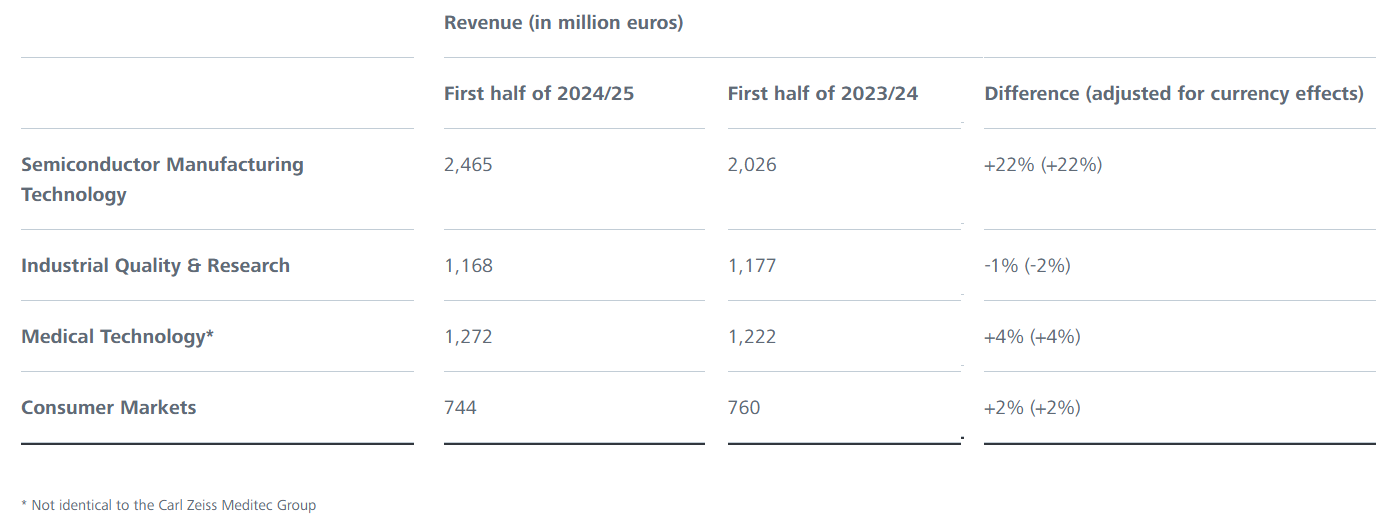Select the +4% (+4%) difference cell
The height and width of the screenshot is (524, 1376).
1032,337
